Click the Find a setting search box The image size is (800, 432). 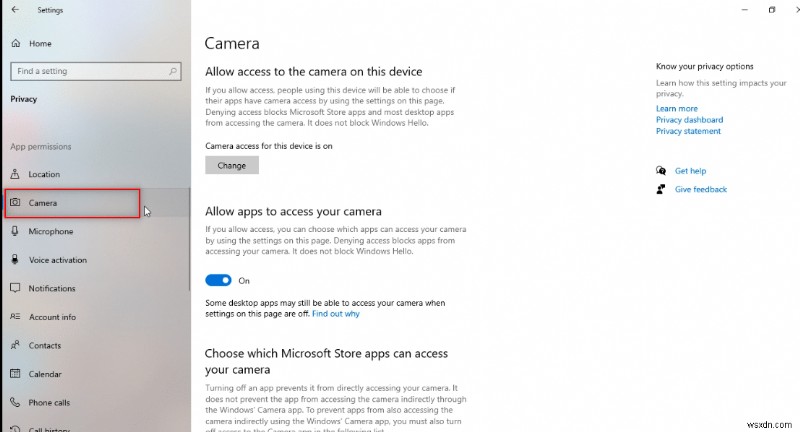coord(95,71)
